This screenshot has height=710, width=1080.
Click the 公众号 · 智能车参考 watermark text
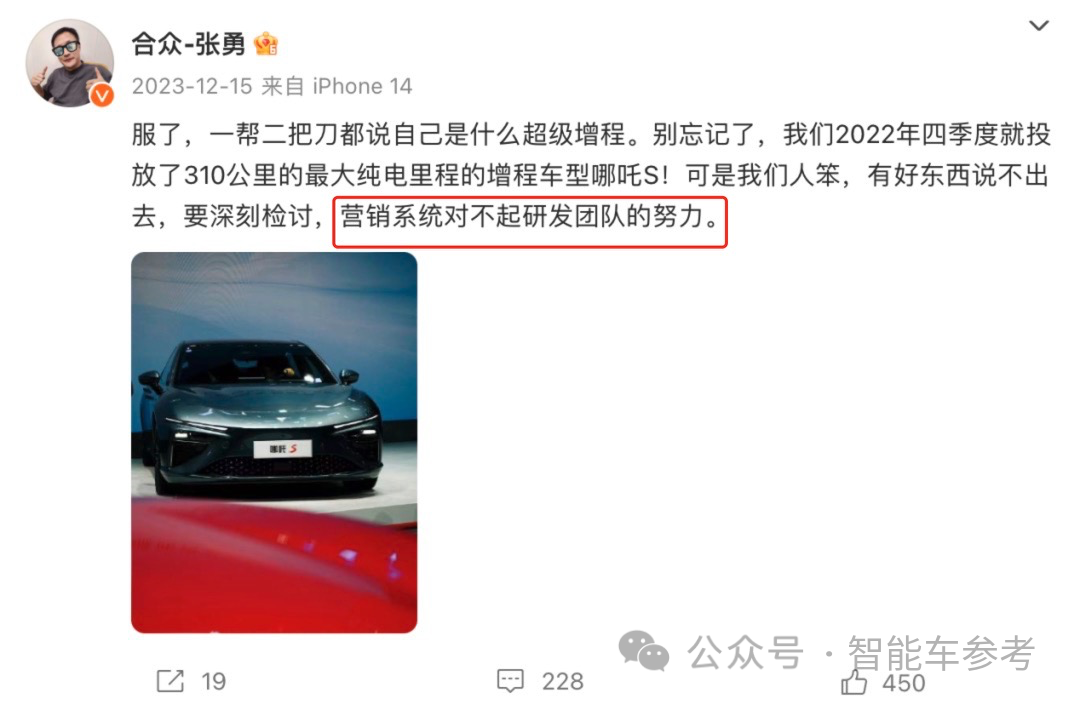point(862,652)
